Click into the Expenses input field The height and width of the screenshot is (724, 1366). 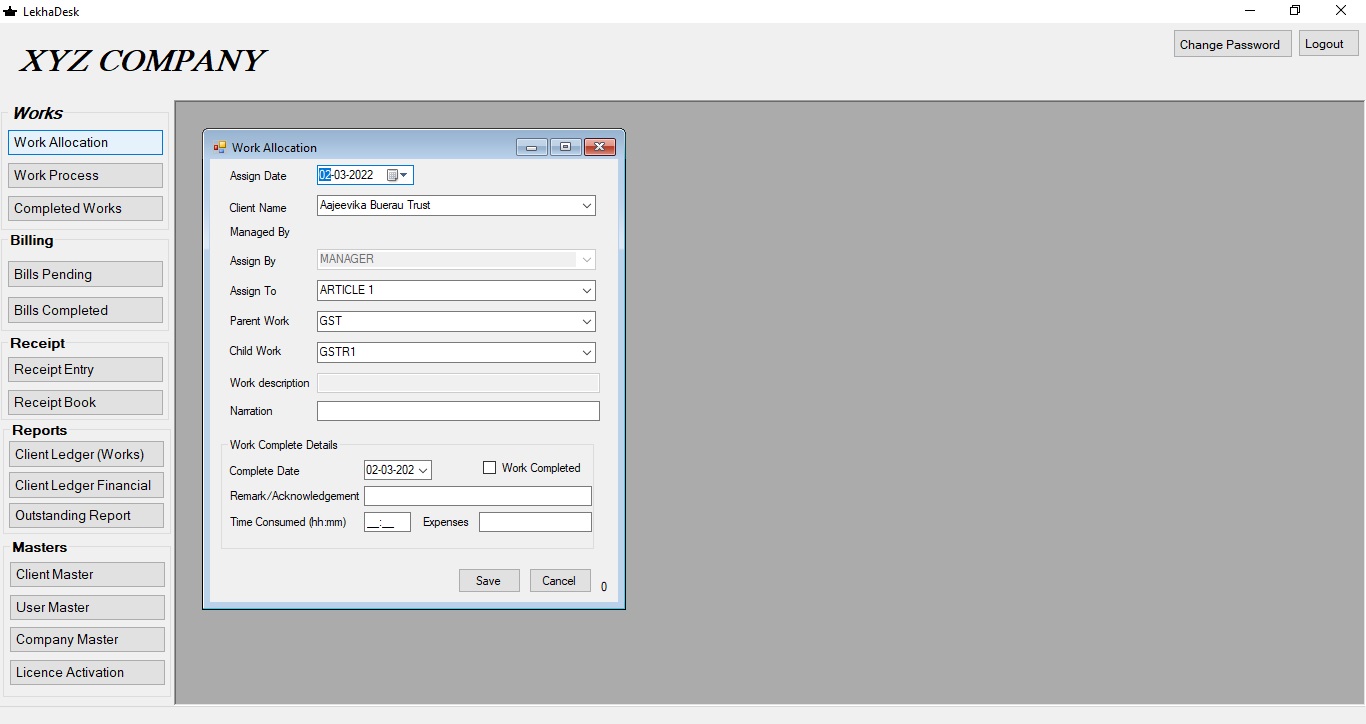click(535, 522)
